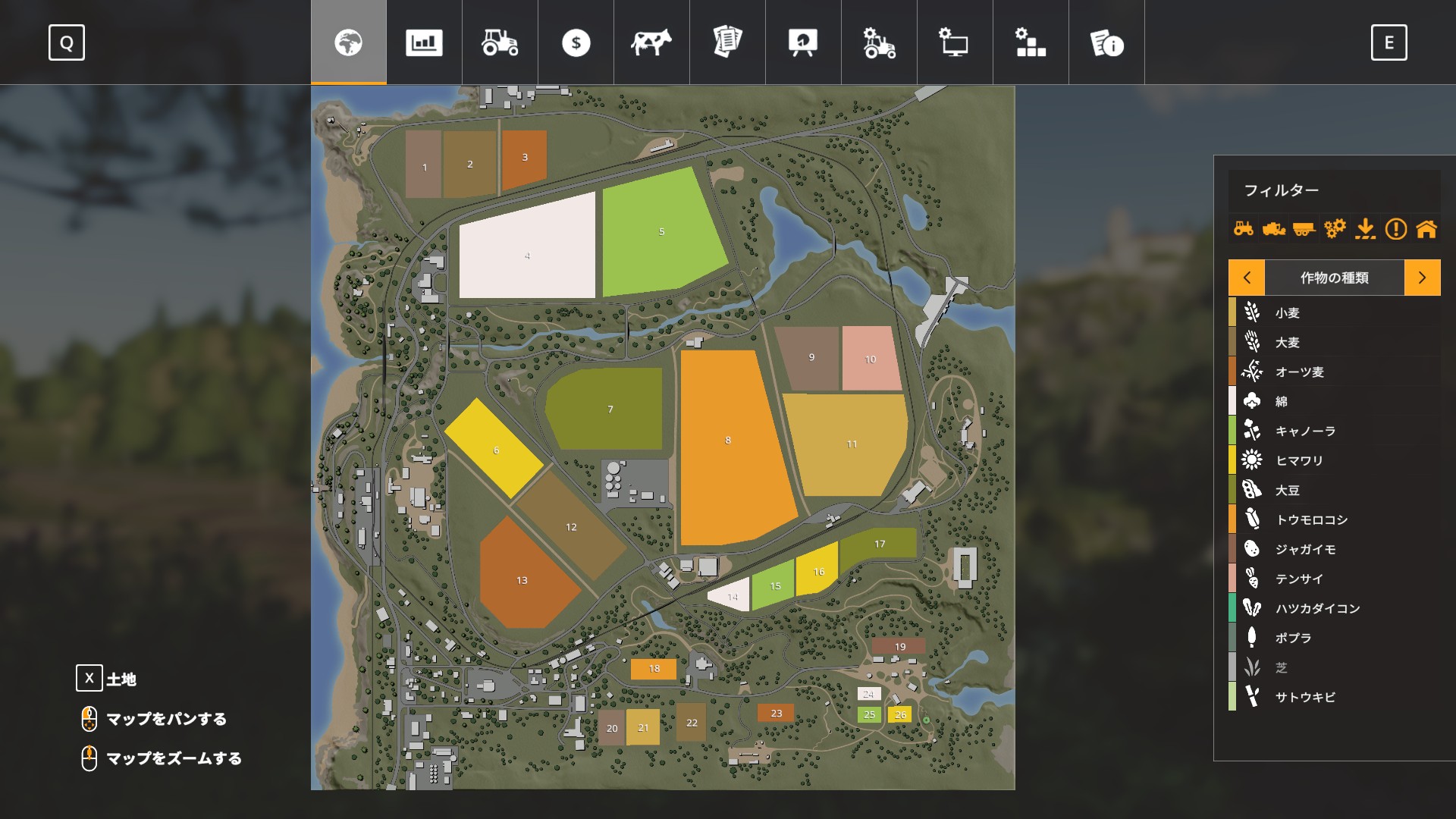Open the animals tab with cow icon
Image resolution: width=1456 pixels, height=819 pixels.
651,42
